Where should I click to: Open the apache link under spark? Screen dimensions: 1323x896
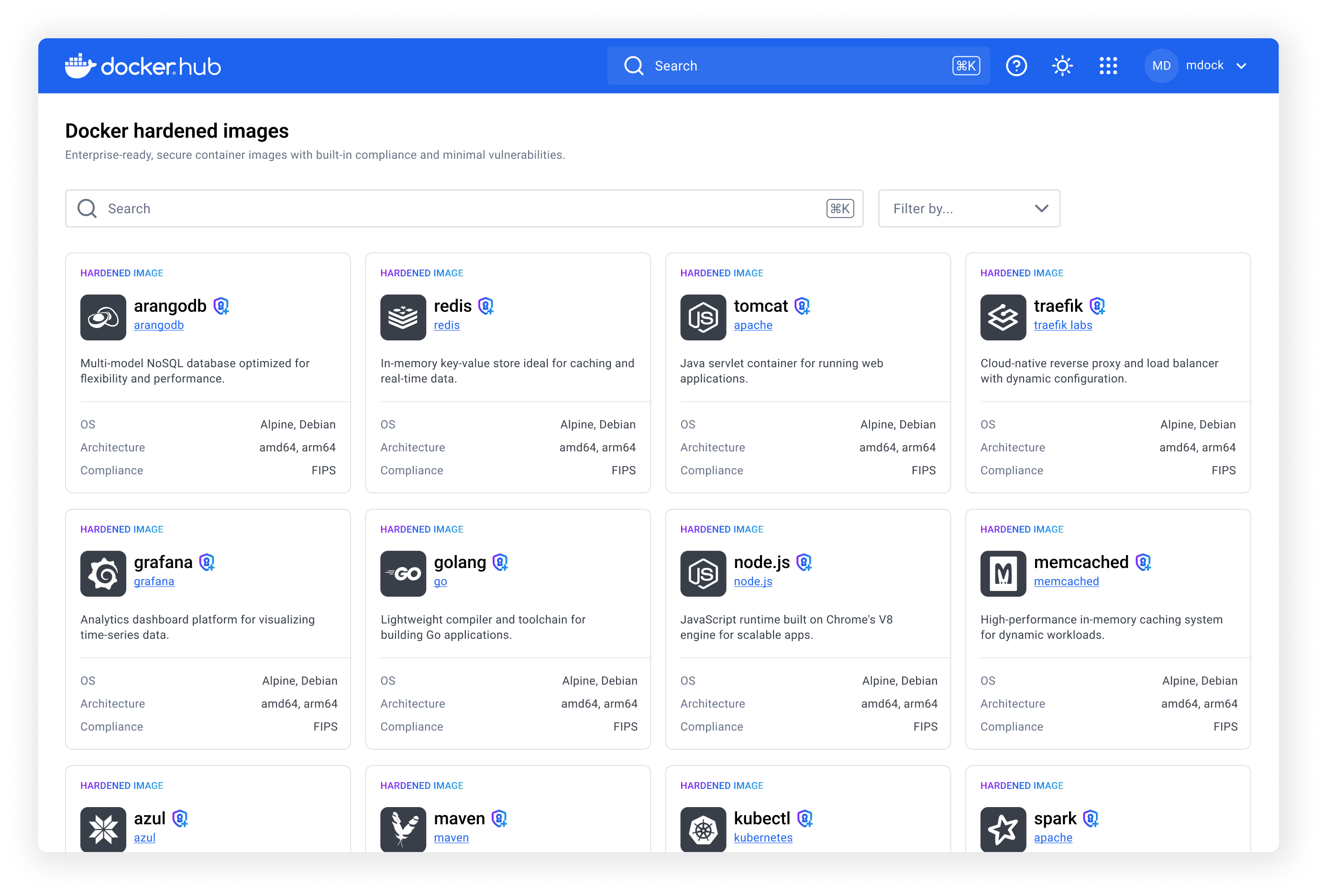pyautogui.click(x=1053, y=837)
